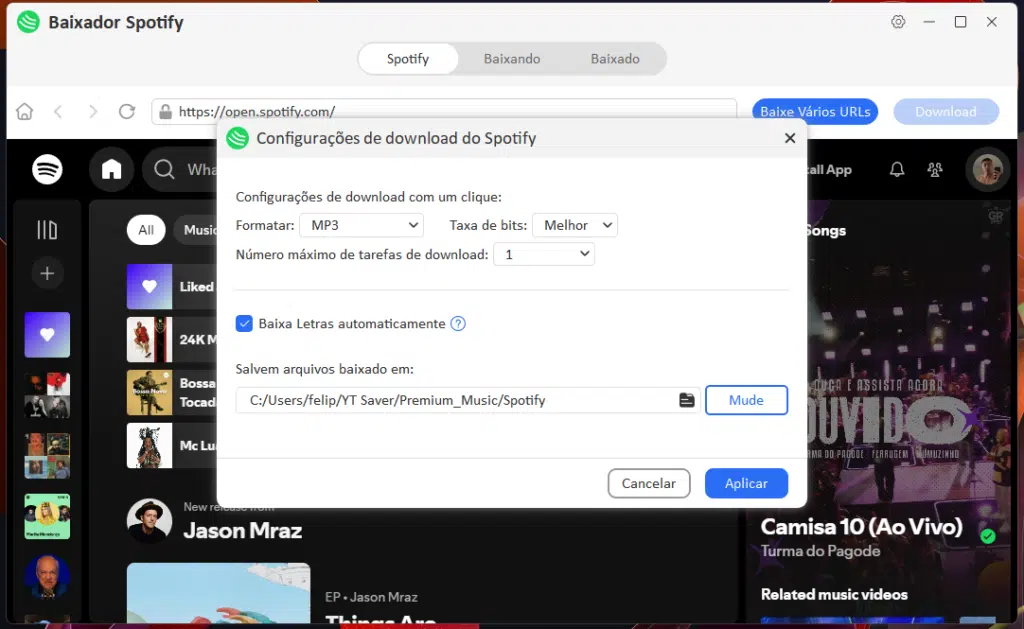Switch to the Baixando tab

(x=512, y=58)
